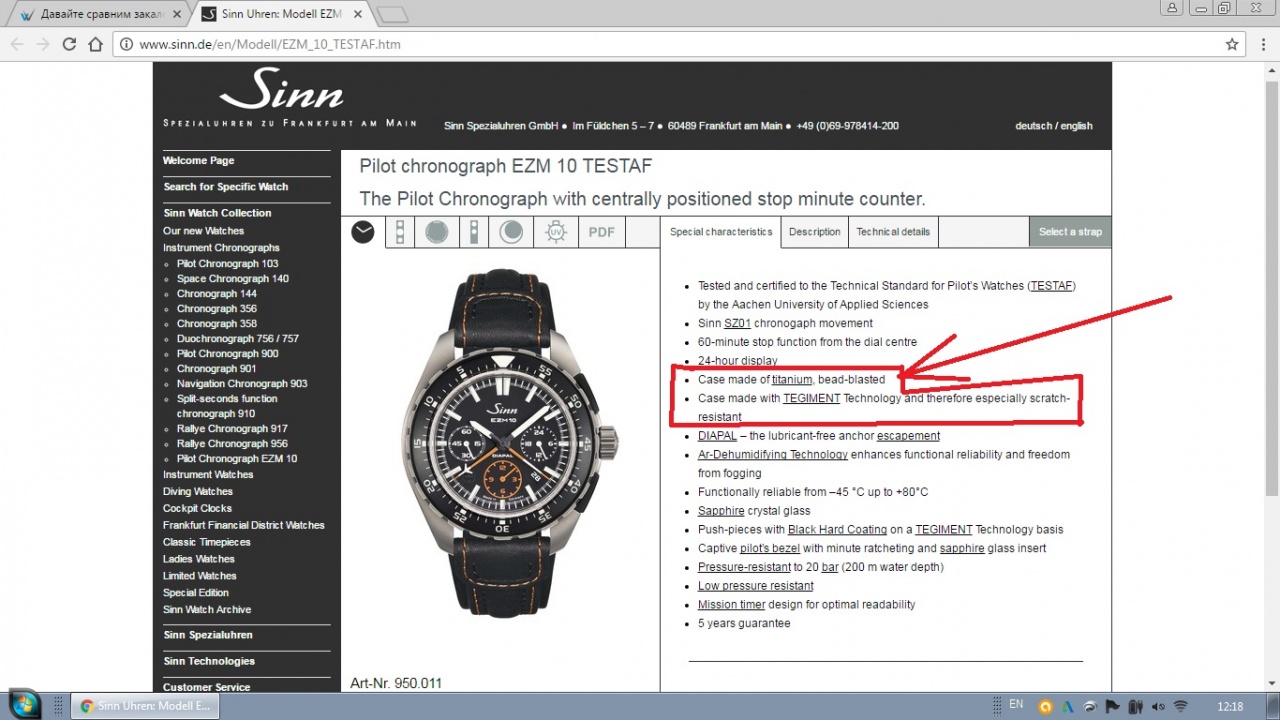Viewport: 1280px width, 720px height.
Task: Open Sinn Technologies section in sidebar
Action: coord(209,661)
